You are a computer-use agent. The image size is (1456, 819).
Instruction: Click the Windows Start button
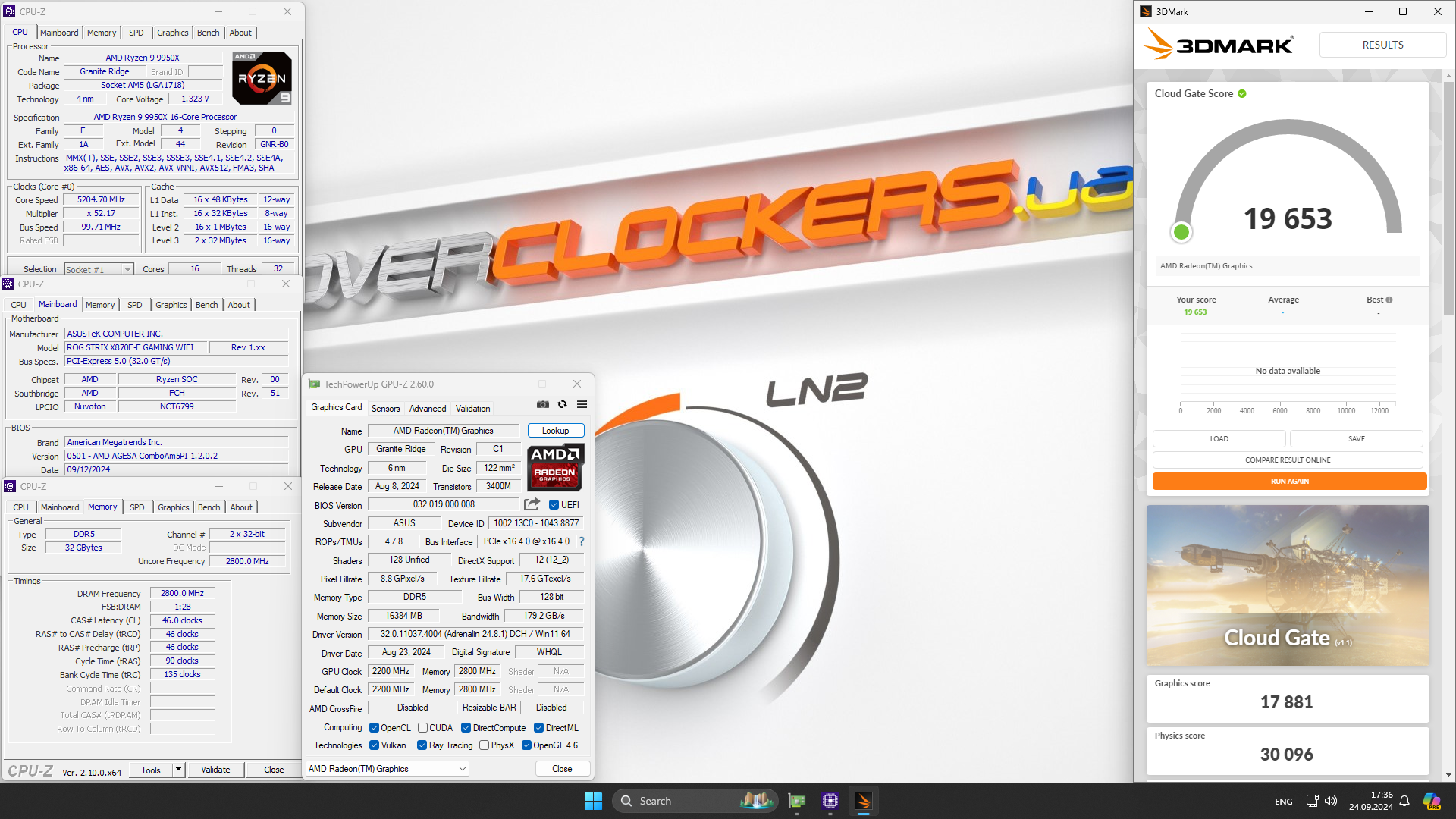coord(593,801)
